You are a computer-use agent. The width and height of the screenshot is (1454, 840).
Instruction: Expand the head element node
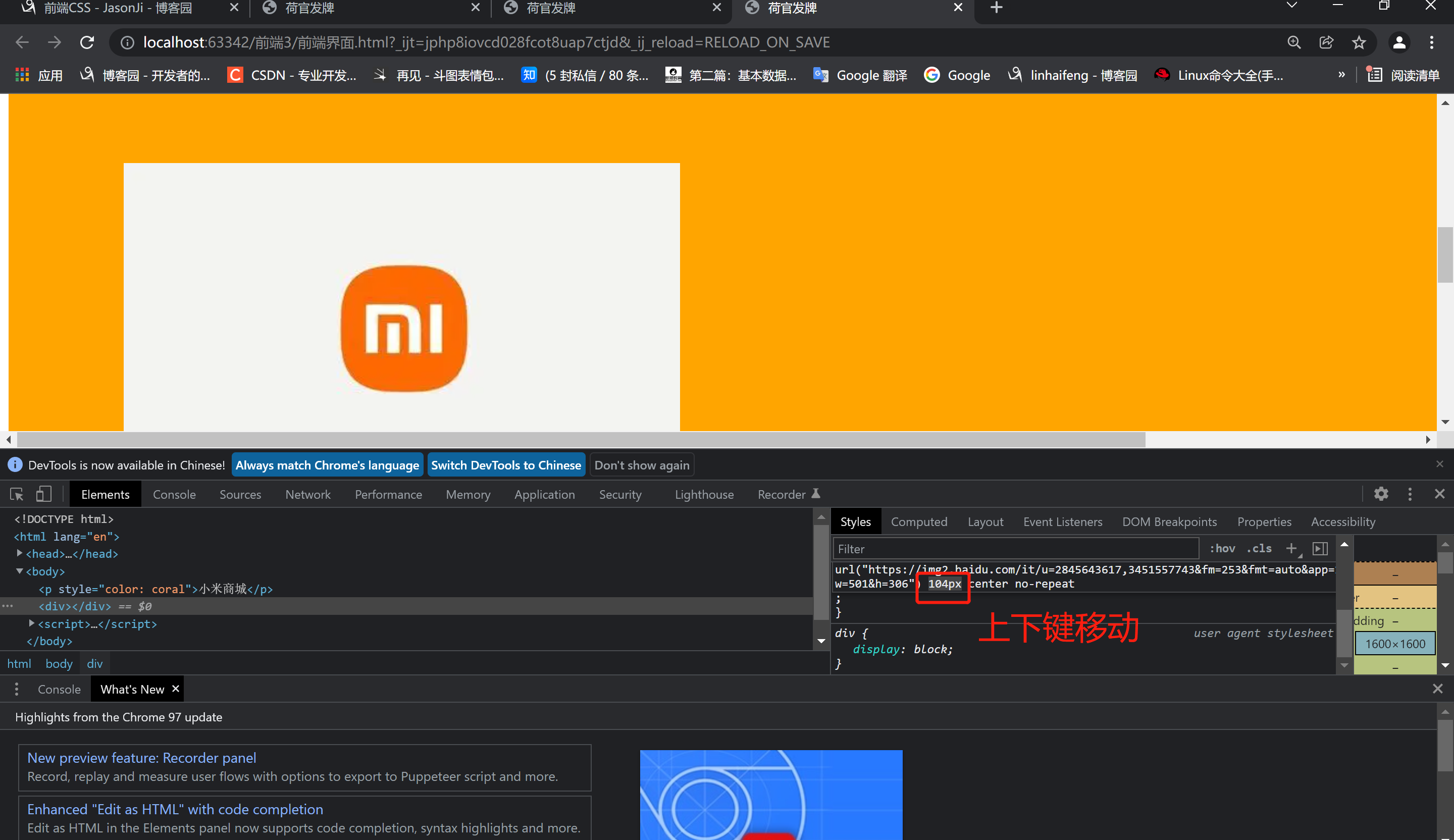[x=20, y=553]
